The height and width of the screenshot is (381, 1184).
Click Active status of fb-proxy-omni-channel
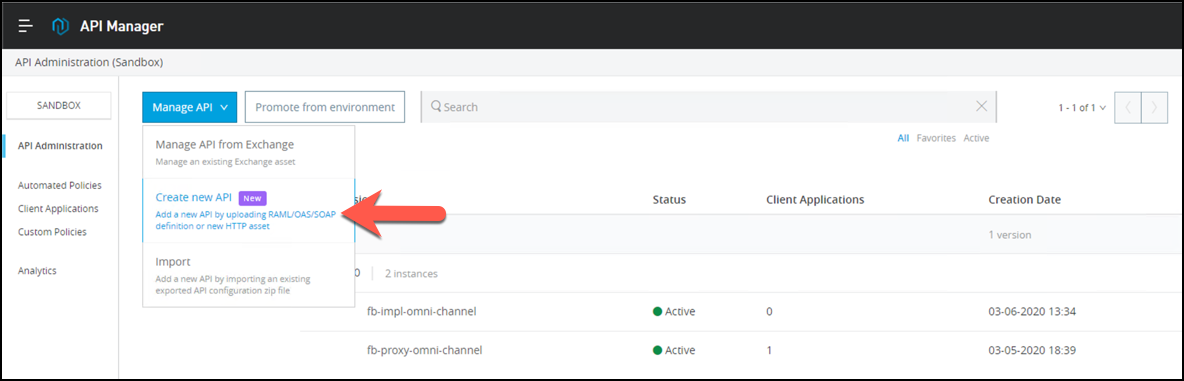[x=674, y=350]
